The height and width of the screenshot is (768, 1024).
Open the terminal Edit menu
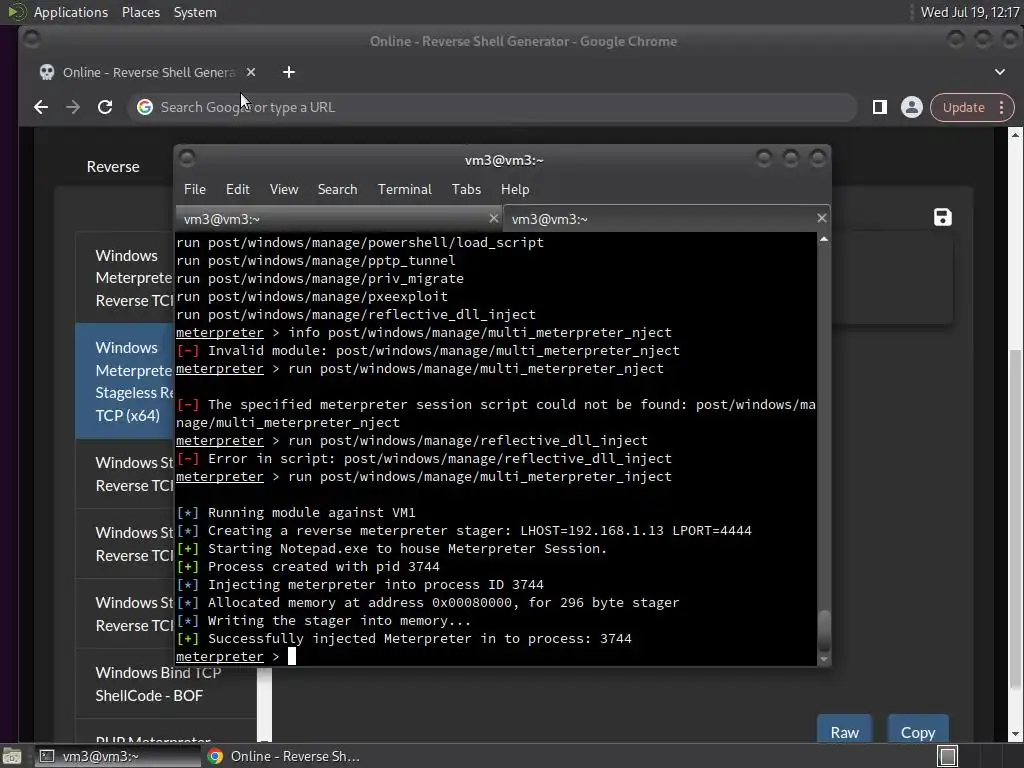coord(238,189)
